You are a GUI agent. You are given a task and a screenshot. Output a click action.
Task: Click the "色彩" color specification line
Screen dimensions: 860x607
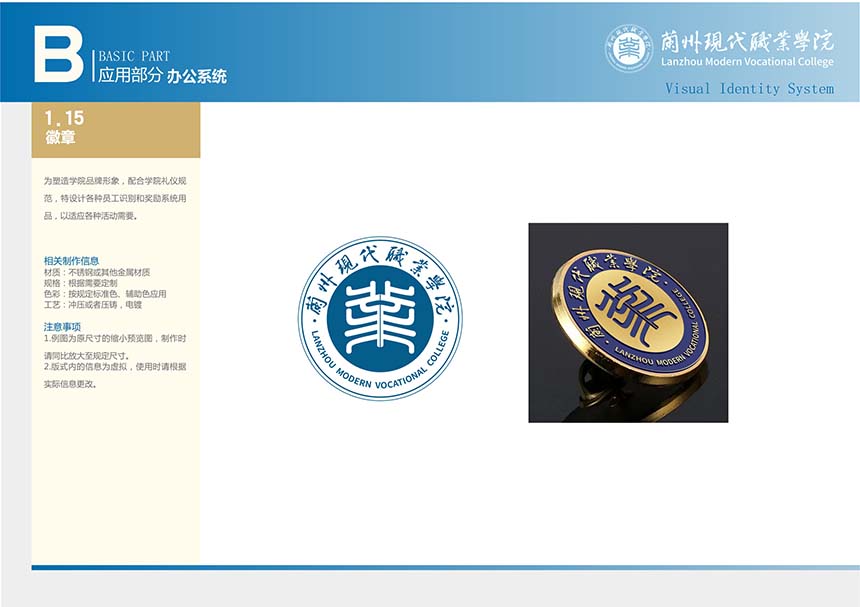(104, 294)
